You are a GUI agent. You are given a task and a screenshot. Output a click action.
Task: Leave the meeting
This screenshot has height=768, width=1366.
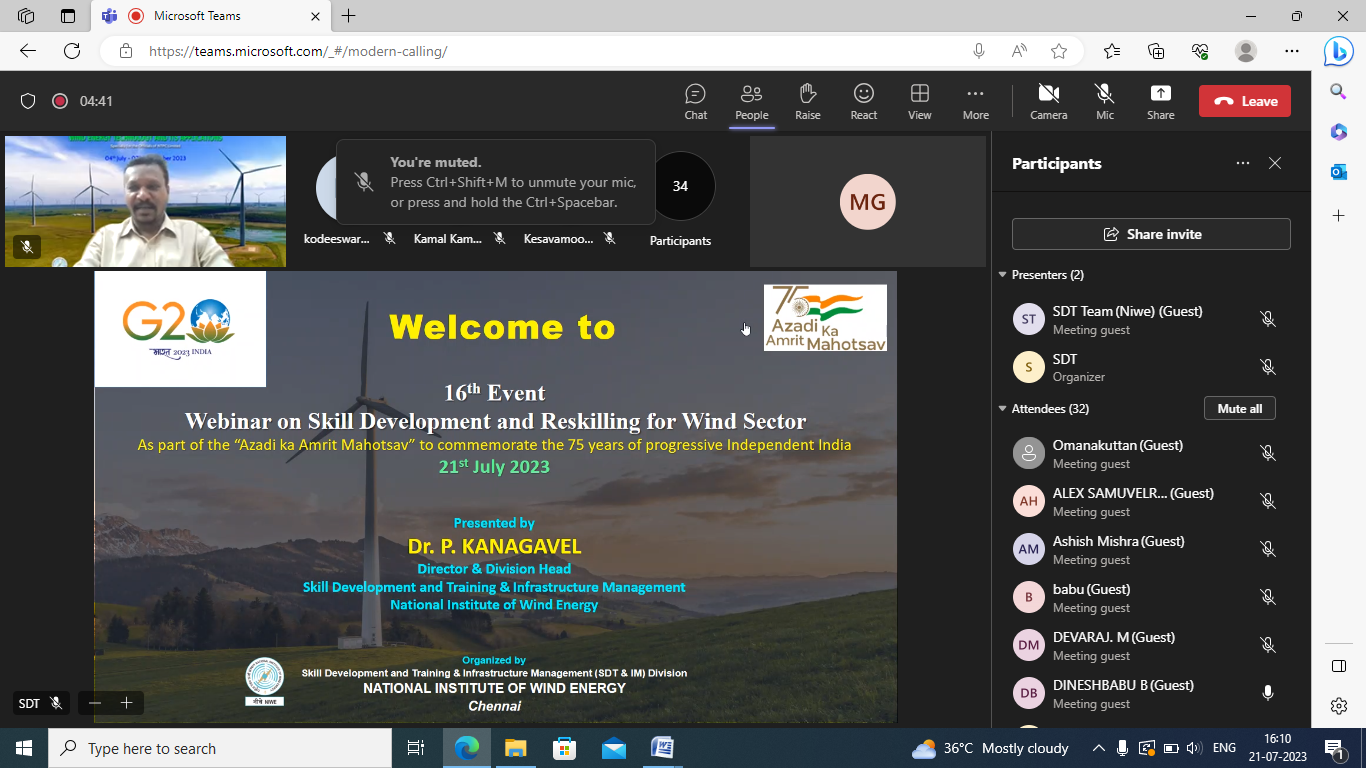click(x=1244, y=101)
